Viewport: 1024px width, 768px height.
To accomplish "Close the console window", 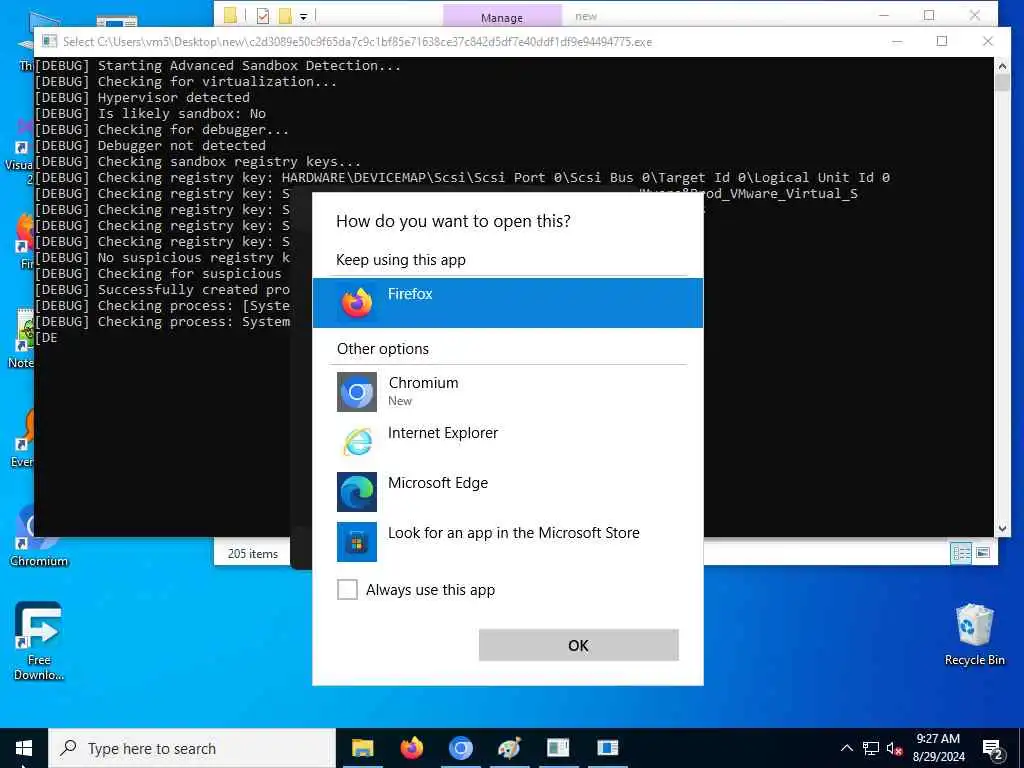I will pos(987,41).
